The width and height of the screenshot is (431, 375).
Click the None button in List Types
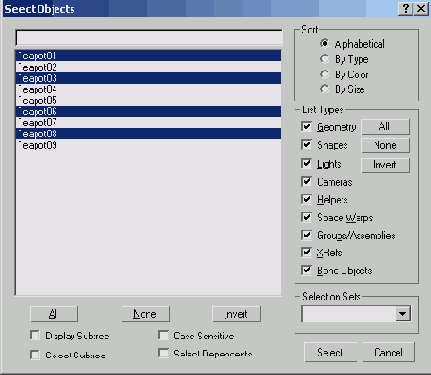[x=385, y=145]
